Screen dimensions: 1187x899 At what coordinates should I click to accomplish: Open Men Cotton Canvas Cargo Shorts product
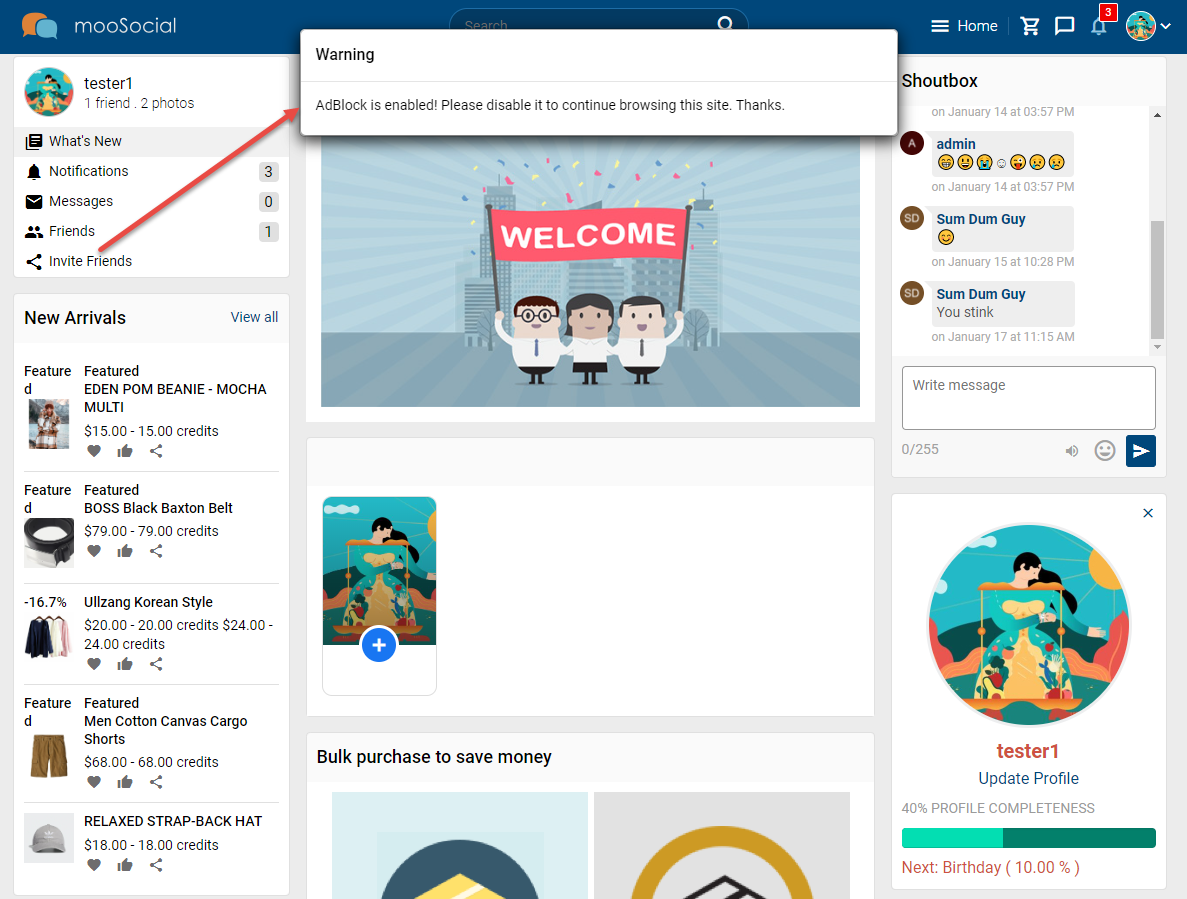pyautogui.click(x=166, y=730)
